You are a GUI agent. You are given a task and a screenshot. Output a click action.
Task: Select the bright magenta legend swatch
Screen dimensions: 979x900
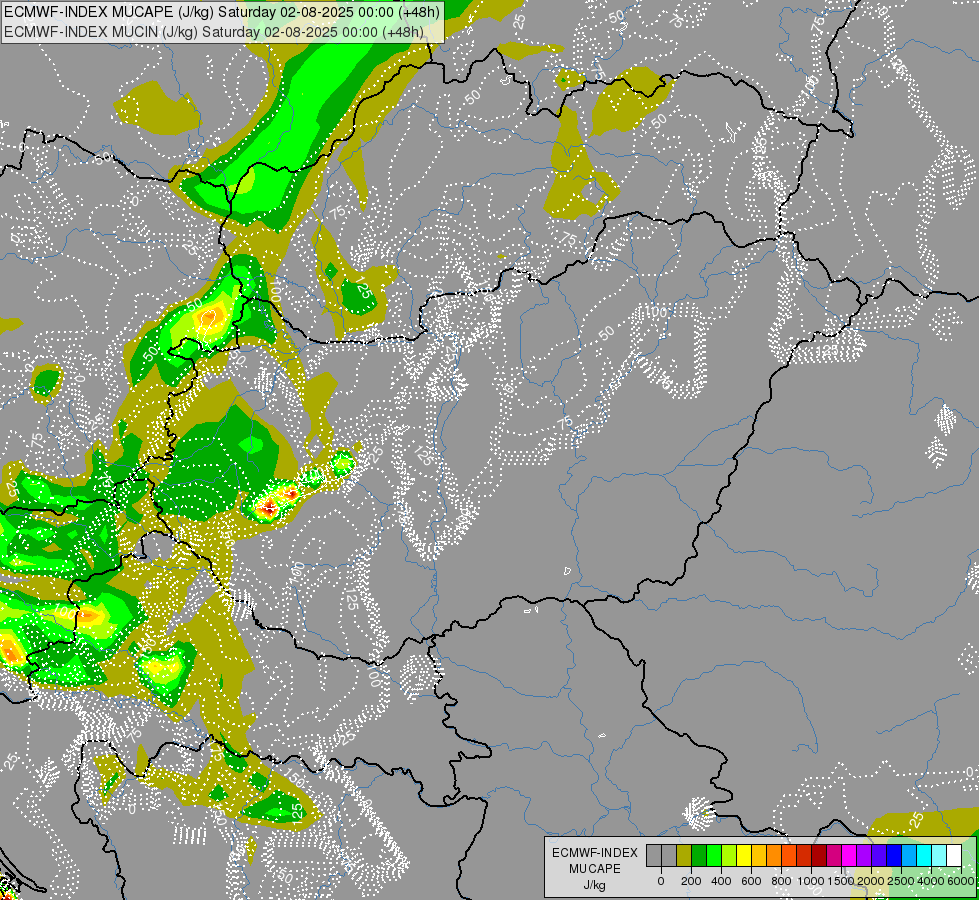coord(850,856)
